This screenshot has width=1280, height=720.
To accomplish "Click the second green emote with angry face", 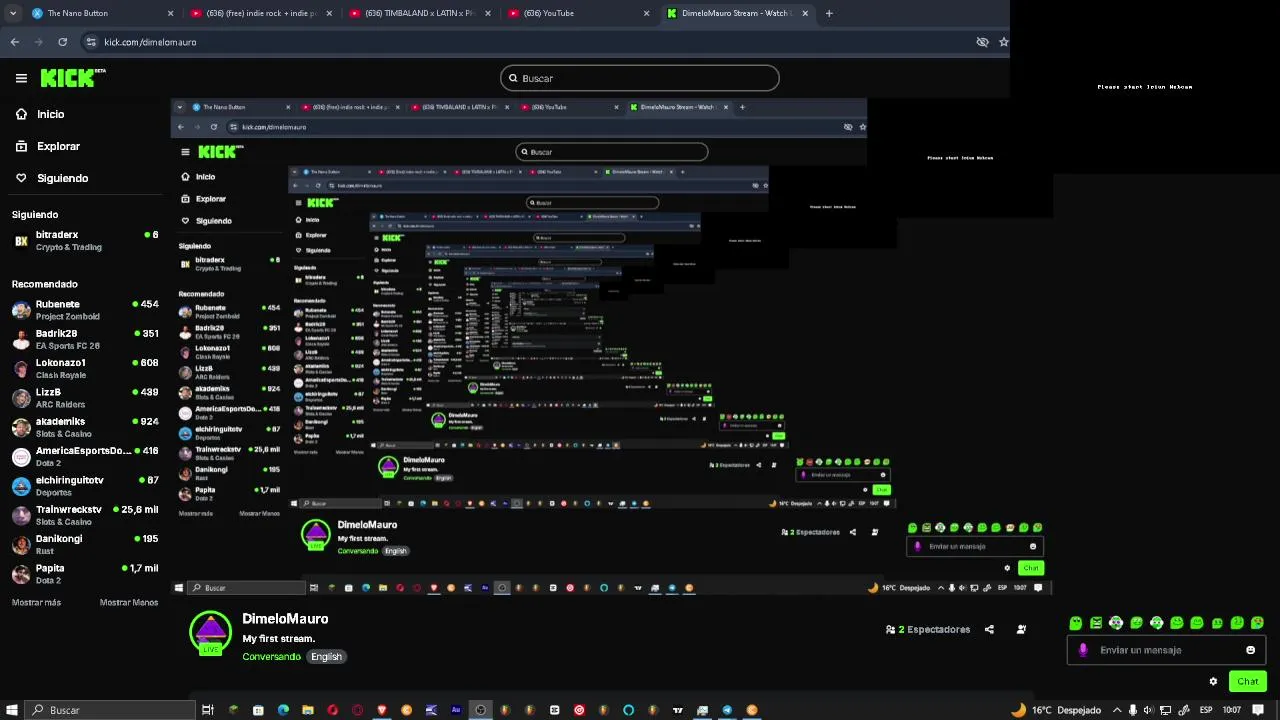I will tap(1096, 623).
